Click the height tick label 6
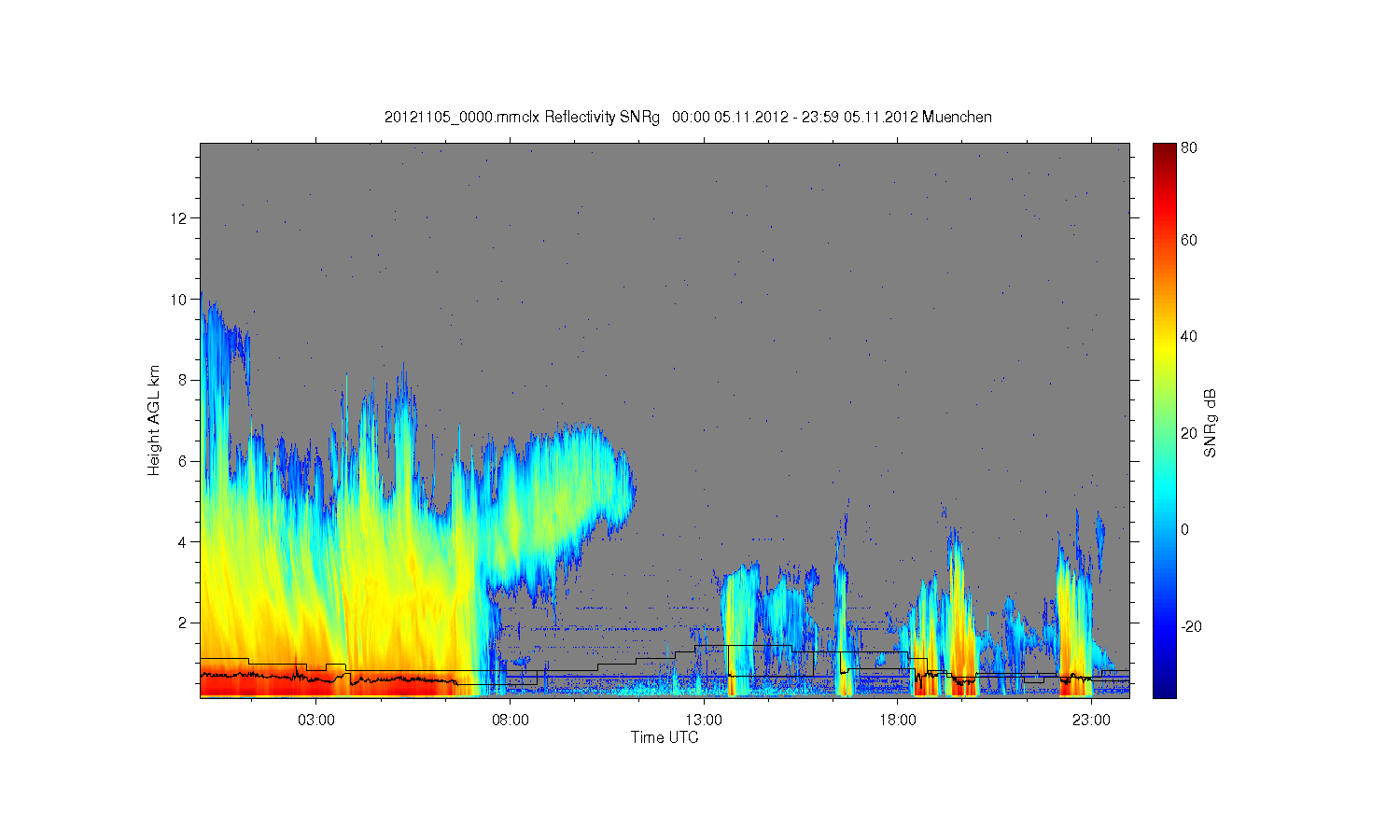1400x840 pixels. pos(183,461)
